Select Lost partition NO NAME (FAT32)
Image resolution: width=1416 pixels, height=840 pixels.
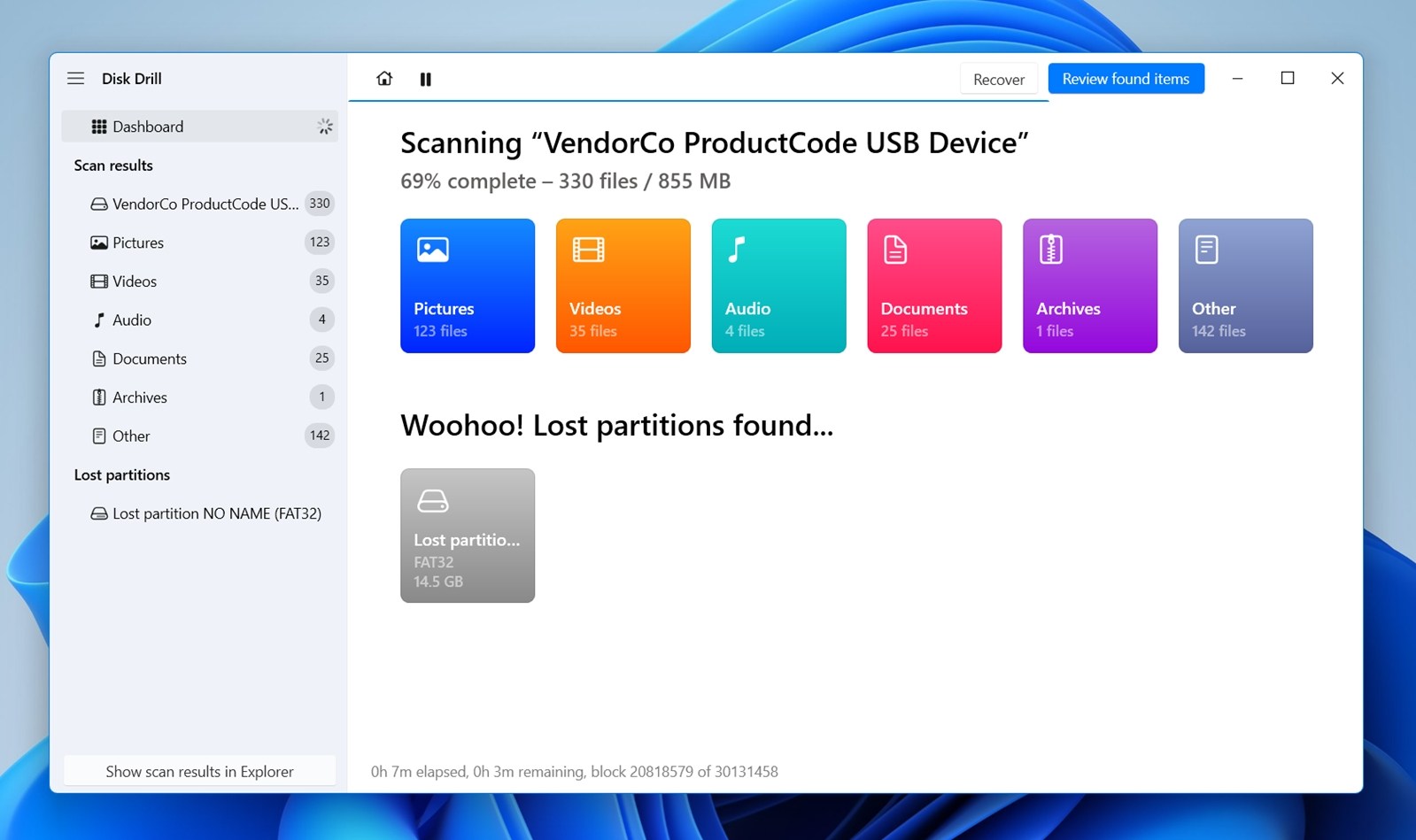point(199,513)
